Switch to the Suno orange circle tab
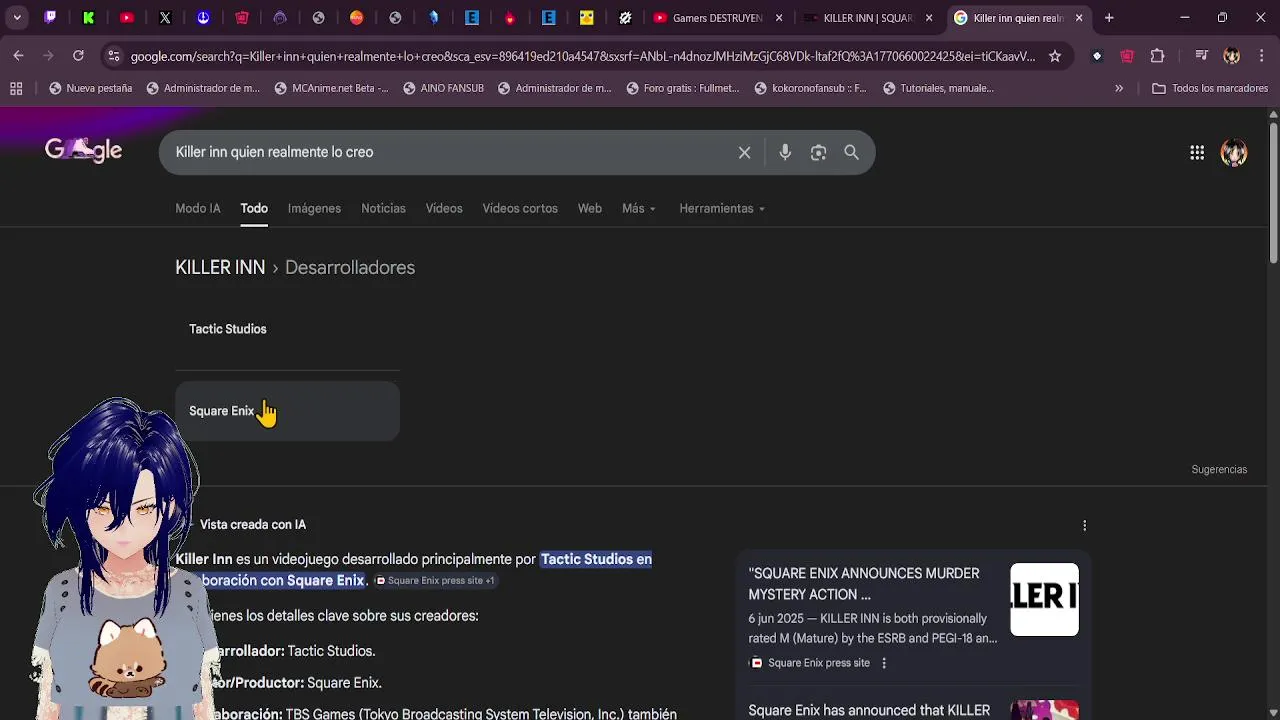This screenshot has width=1280, height=720. (357, 17)
